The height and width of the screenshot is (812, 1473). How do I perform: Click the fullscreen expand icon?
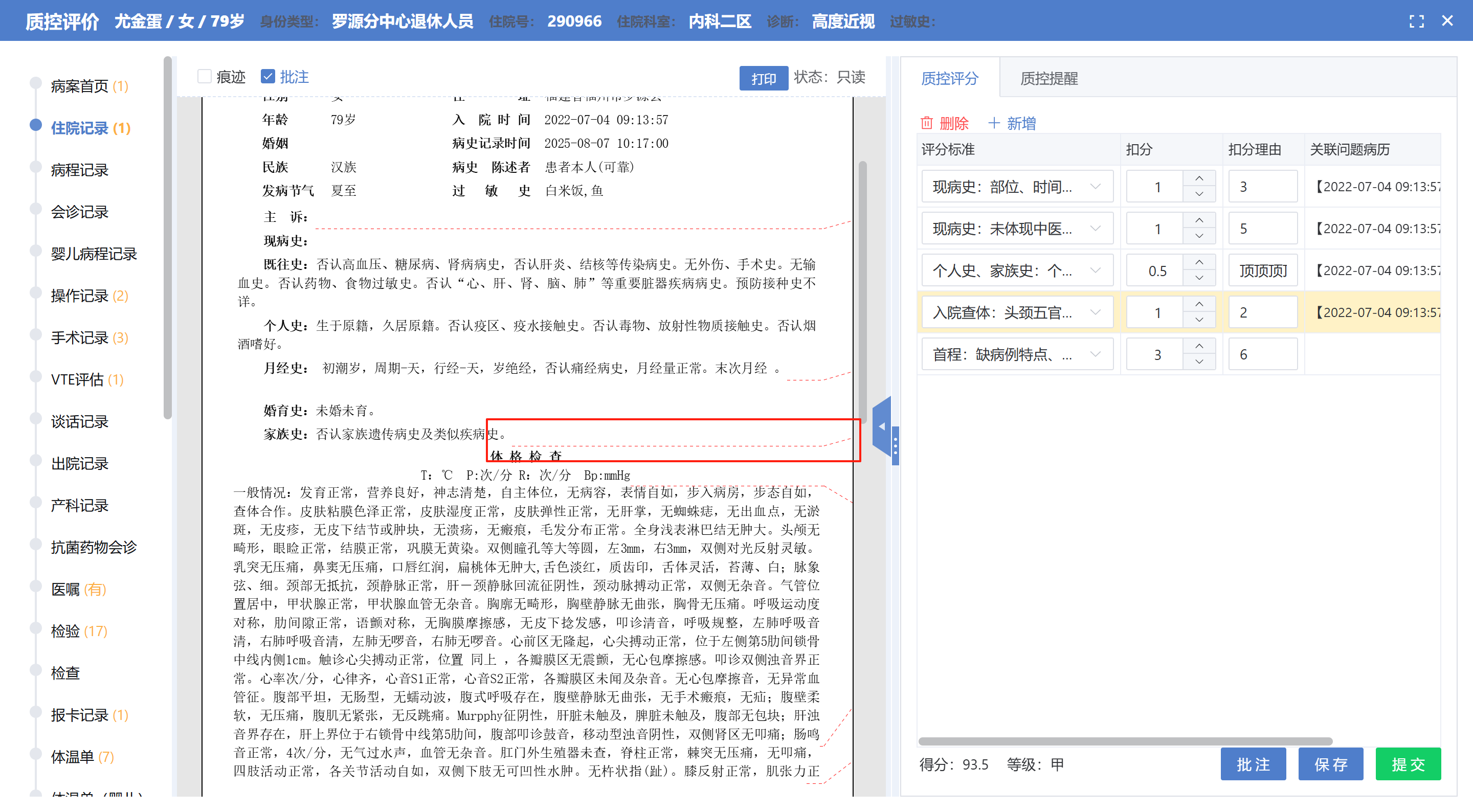coord(1416,21)
